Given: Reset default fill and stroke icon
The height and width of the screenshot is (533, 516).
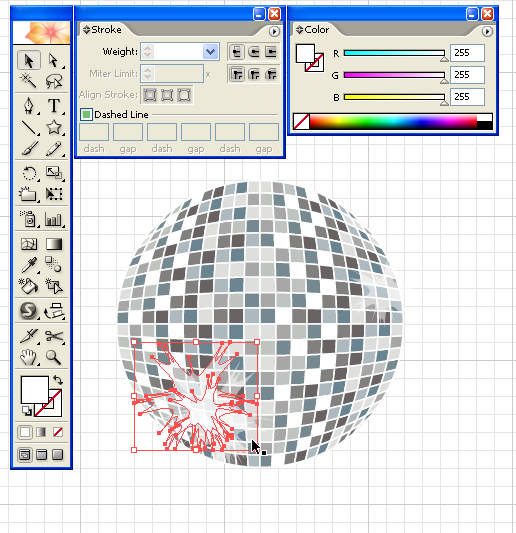Looking at the screenshot, I should (x=27, y=411).
